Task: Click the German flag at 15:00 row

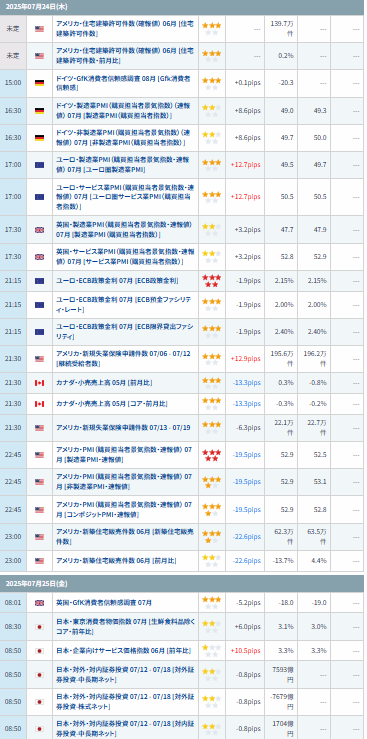Action: click(40, 83)
